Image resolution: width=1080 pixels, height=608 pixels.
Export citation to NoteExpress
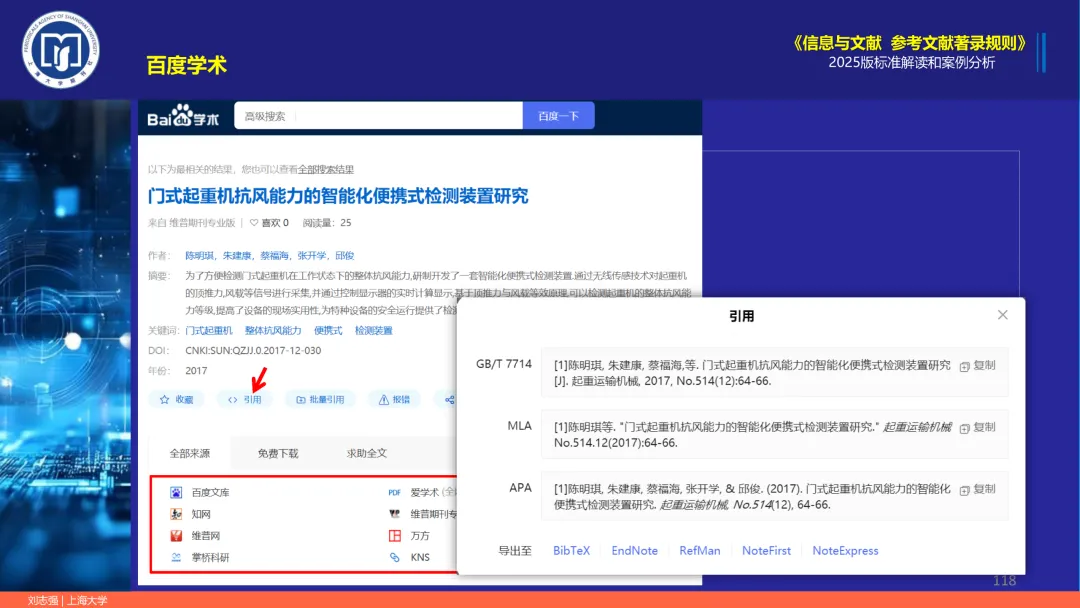845,551
